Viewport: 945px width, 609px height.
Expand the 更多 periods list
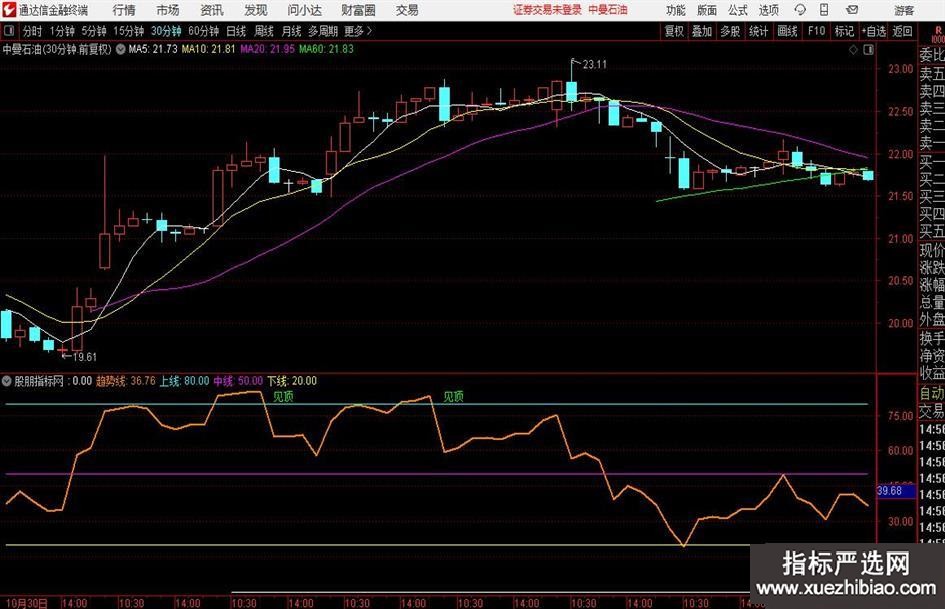(x=359, y=31)
